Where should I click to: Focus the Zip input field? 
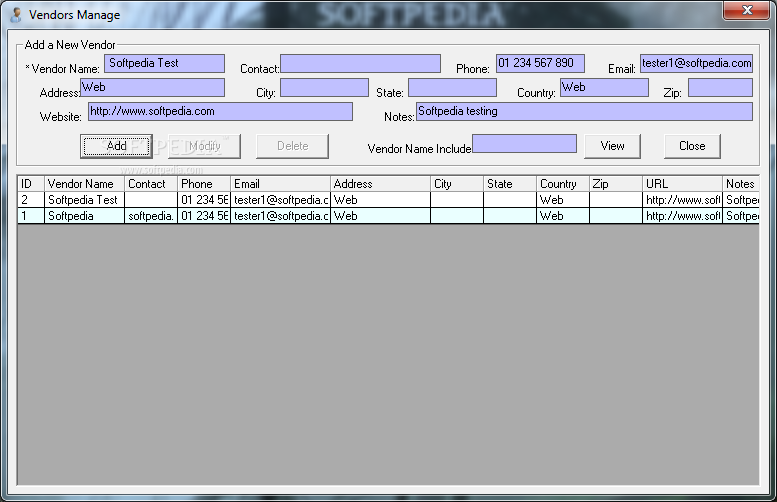pyautogui.click(x=721, y=87)
